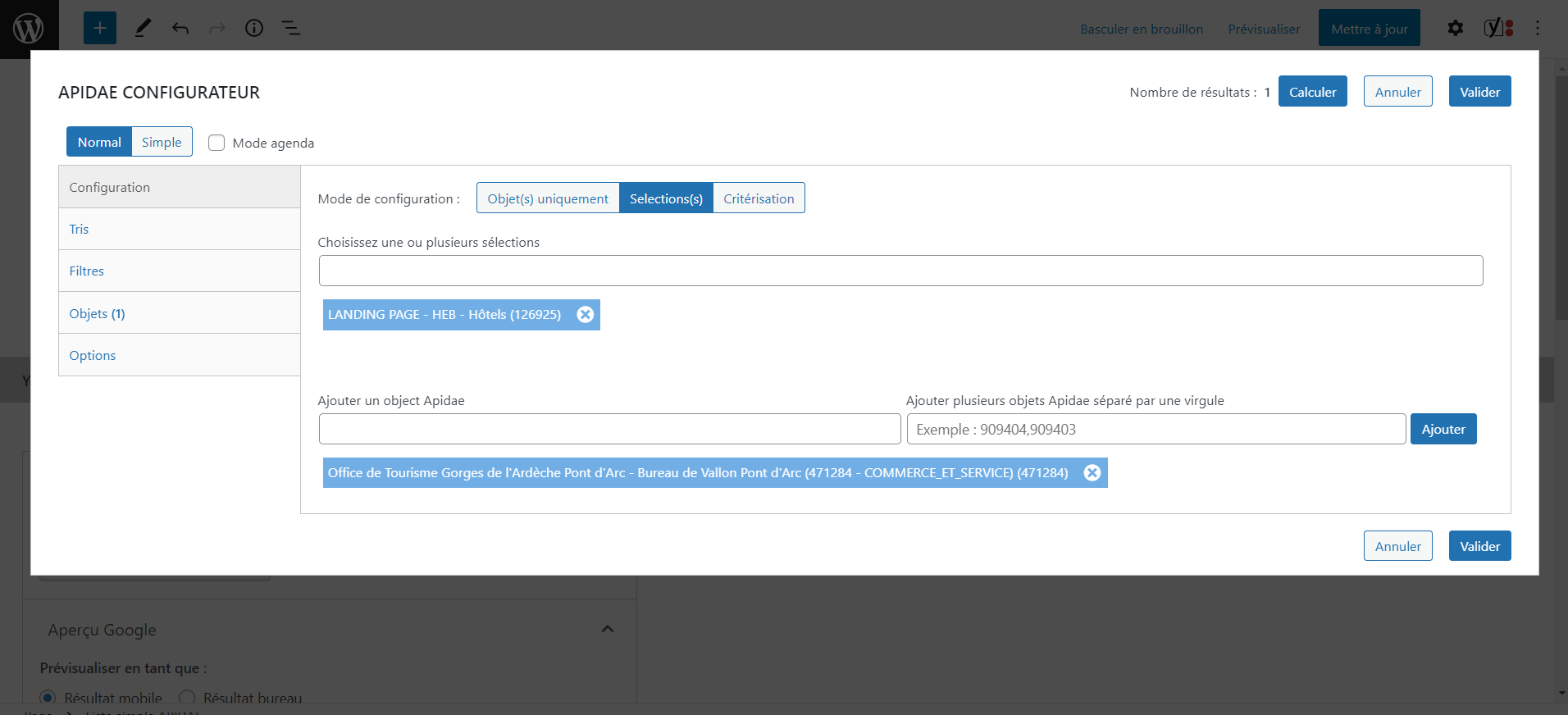Open the Configuration side tab
Screen dimensions: 1568x715
click(180, 187)
